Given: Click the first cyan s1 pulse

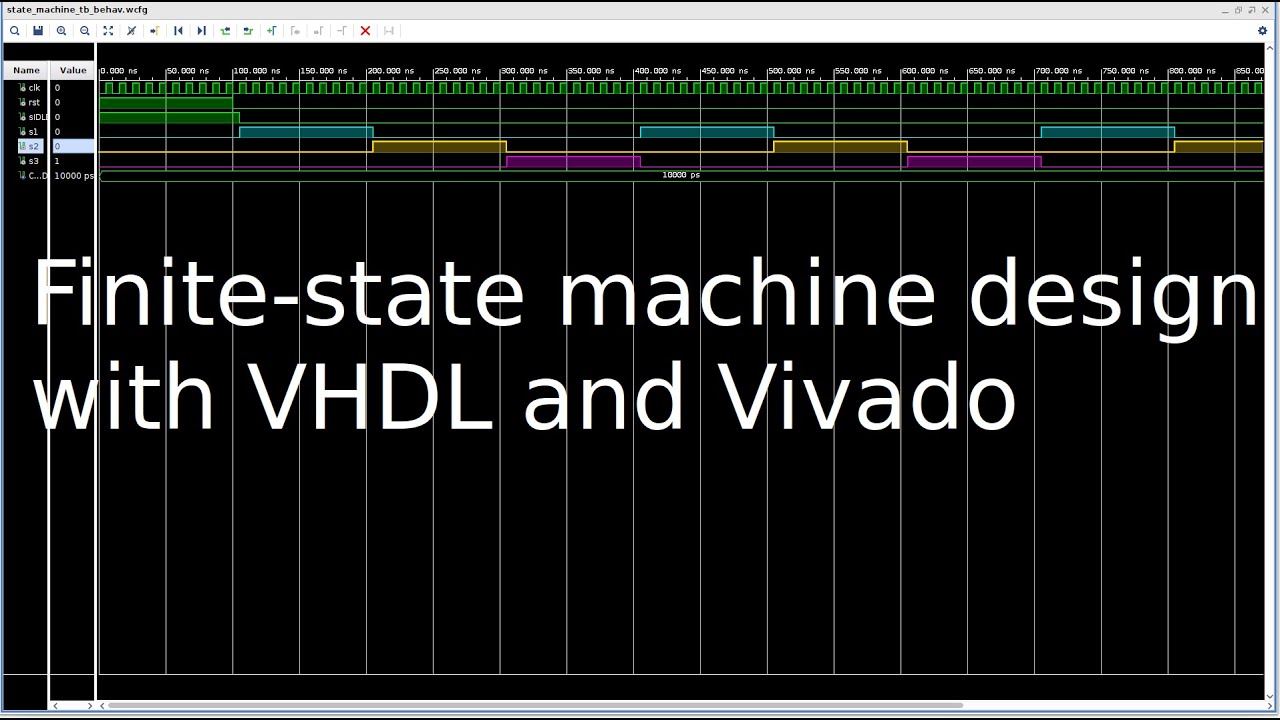Looking at the screenshot, I should point(306,132).
